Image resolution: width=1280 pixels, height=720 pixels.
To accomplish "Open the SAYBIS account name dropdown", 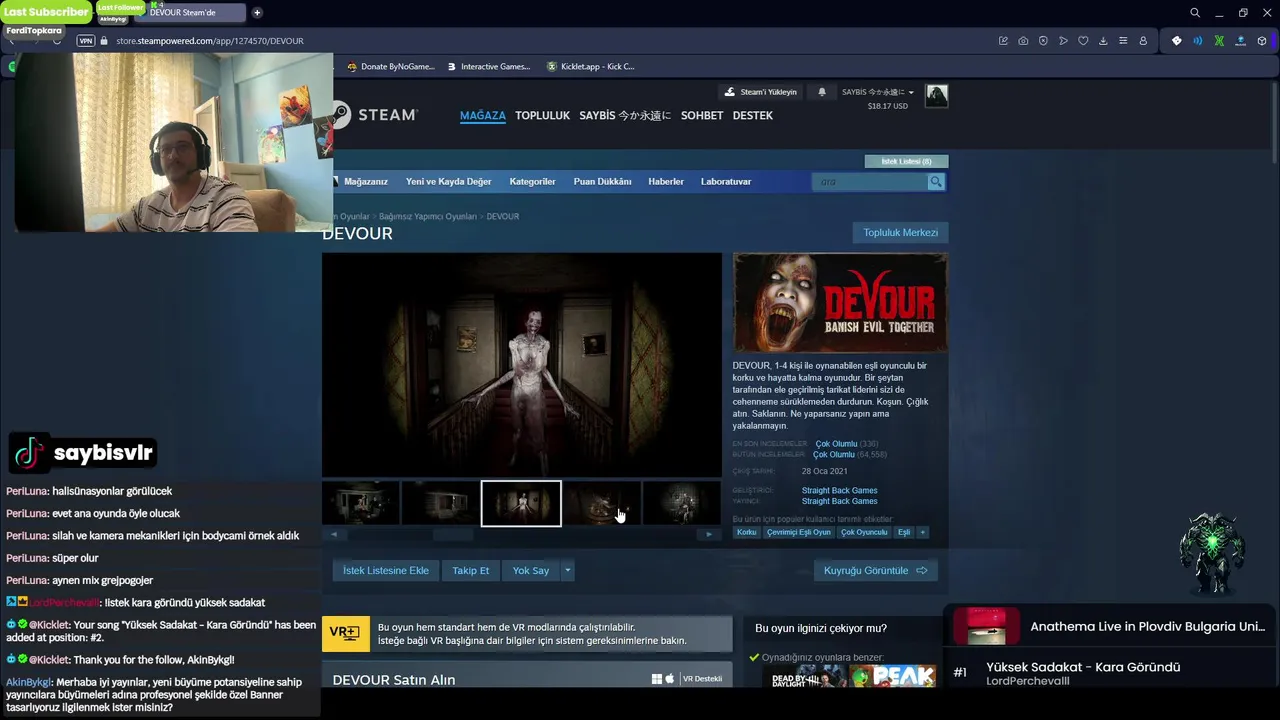I will (x=878, y=92).
